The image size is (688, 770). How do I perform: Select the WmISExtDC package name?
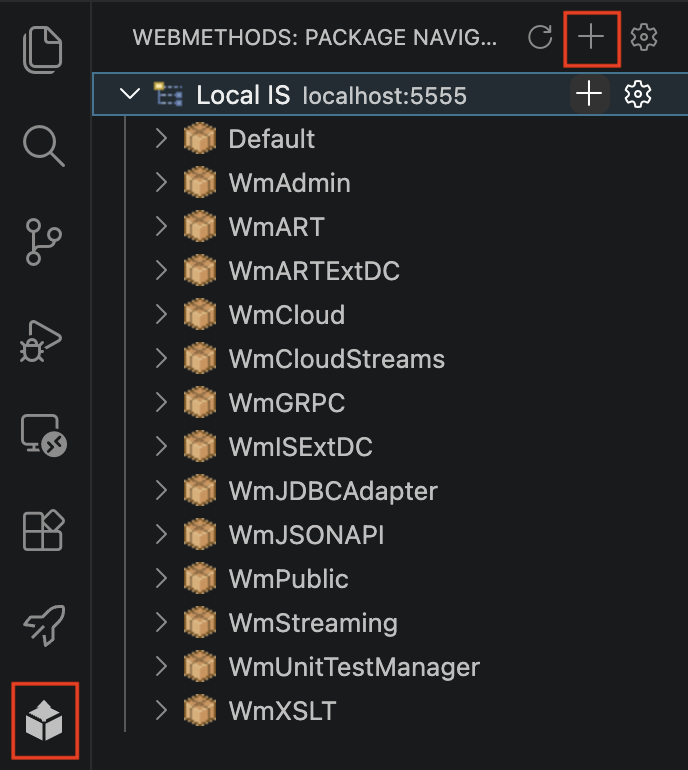(301, 447)
